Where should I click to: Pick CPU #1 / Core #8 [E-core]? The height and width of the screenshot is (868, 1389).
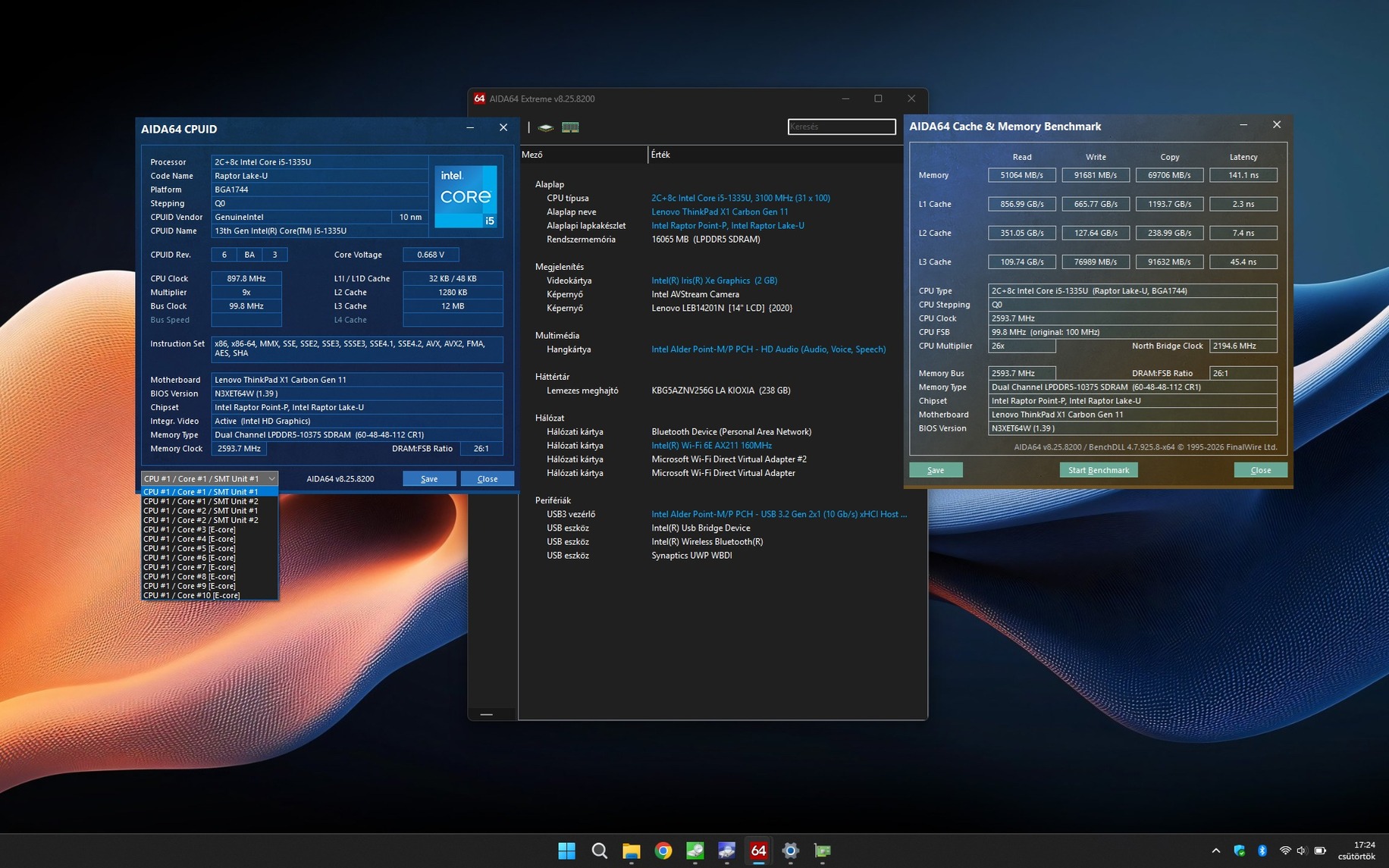[209, 576]
